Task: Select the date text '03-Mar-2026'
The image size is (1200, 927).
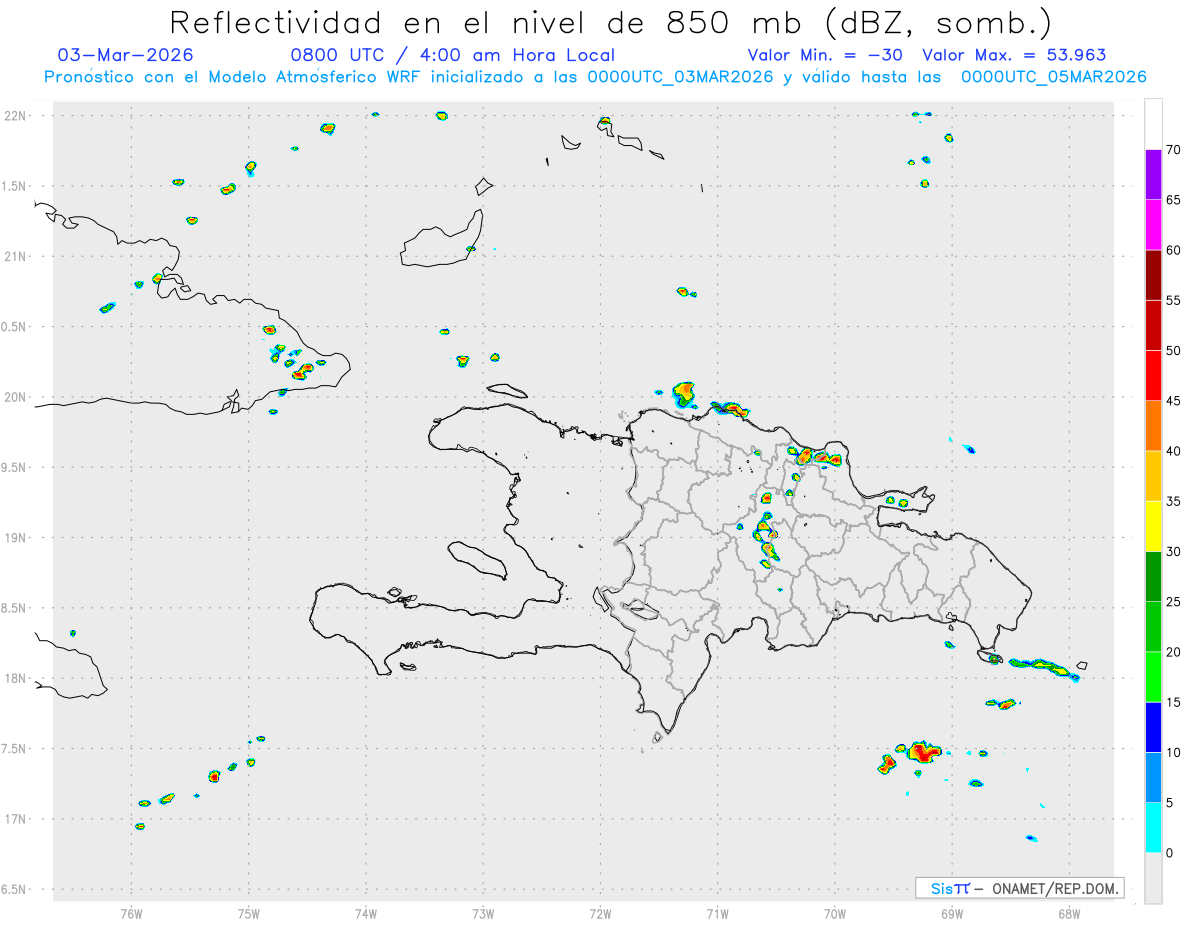Action: click(126, 55)
